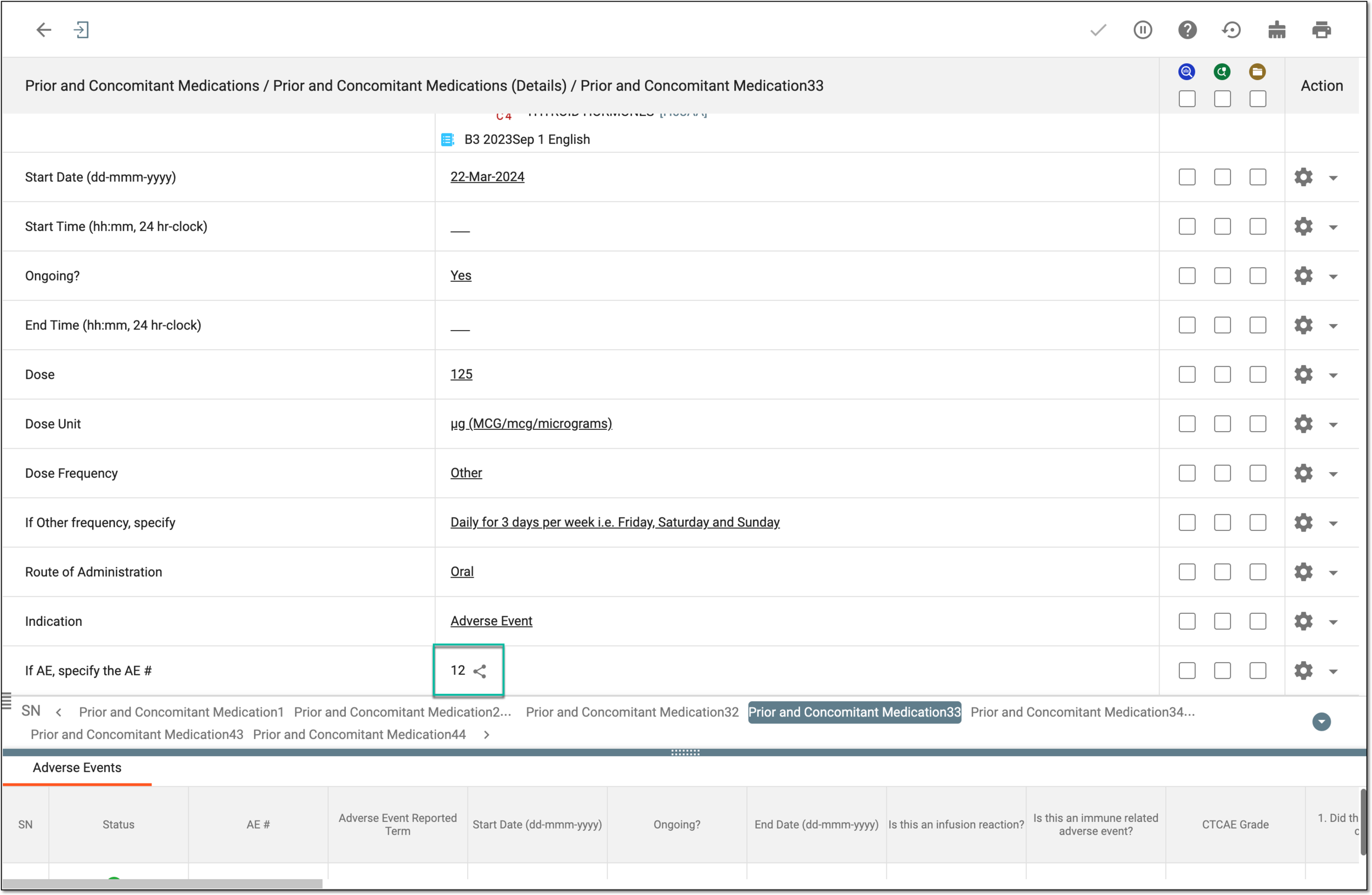The height and width of the screenshot is (895, 1372).
Task: Tick third checkbox in Dose row
Action: click(1257, 375)
